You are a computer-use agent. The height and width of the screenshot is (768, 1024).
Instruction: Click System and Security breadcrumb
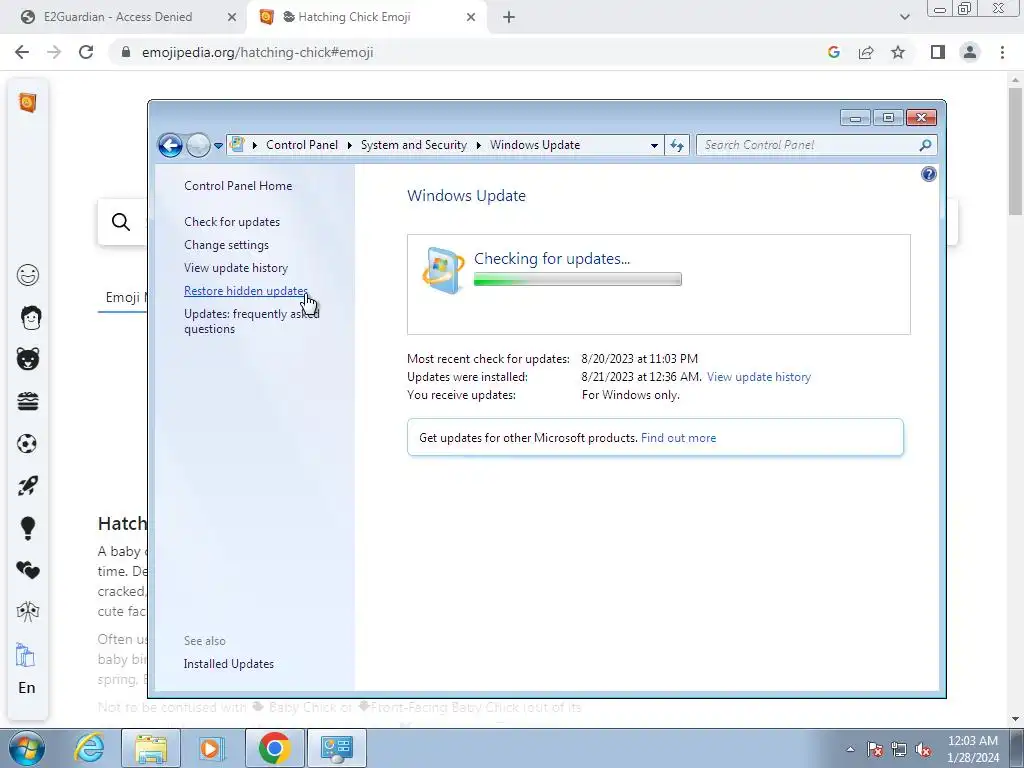coord(414,145)
